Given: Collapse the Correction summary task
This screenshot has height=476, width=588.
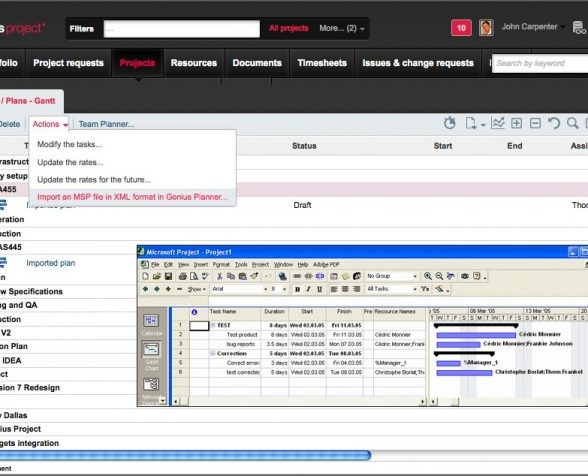Looking at the screenshot, I should [x=213, y=353].
